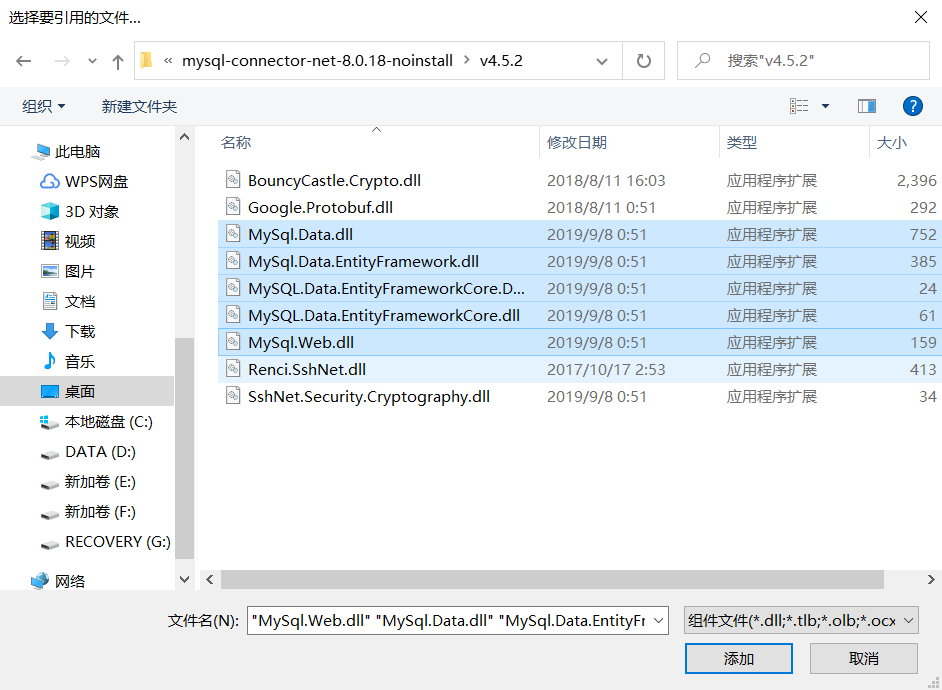Click the v4.5.2 path segment
The height and width of the screenshot is (690, 942).
[x=501, y=61]
